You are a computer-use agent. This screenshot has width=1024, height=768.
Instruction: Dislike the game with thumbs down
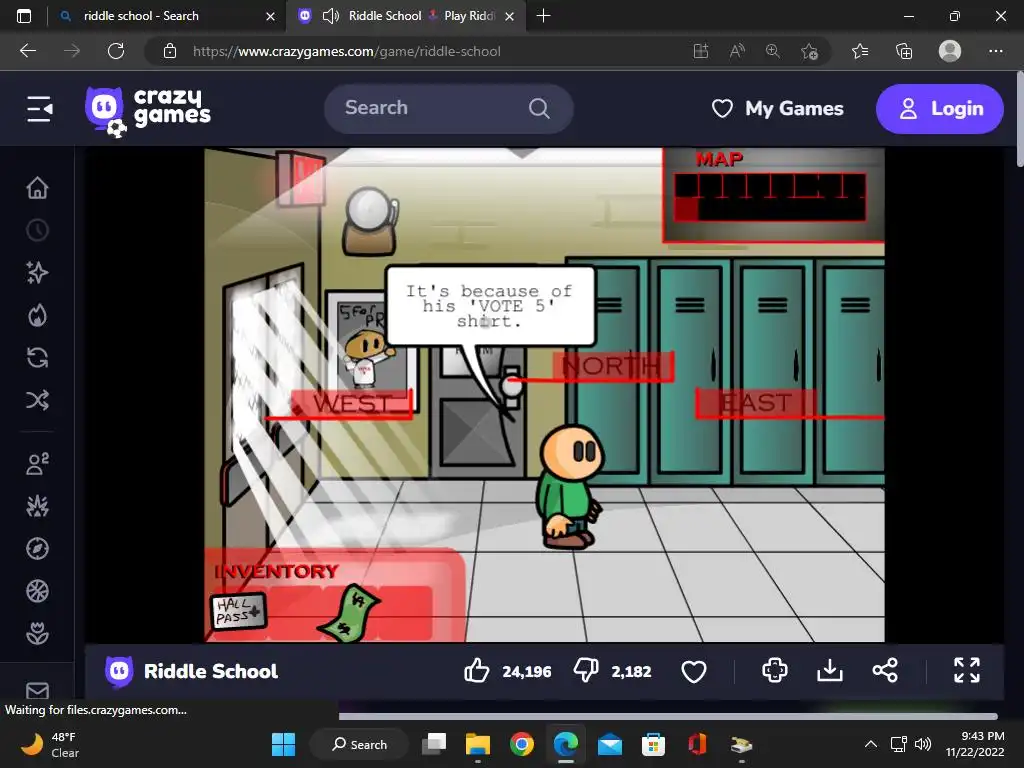tap(586, 671)
